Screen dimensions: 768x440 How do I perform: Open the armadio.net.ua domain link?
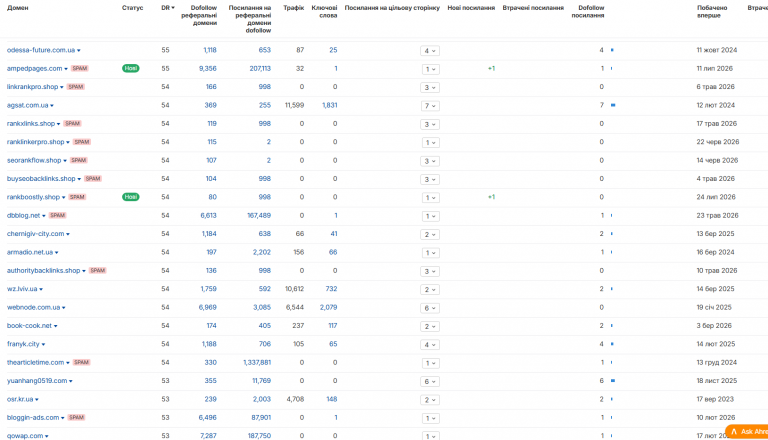tap(30, 252)
